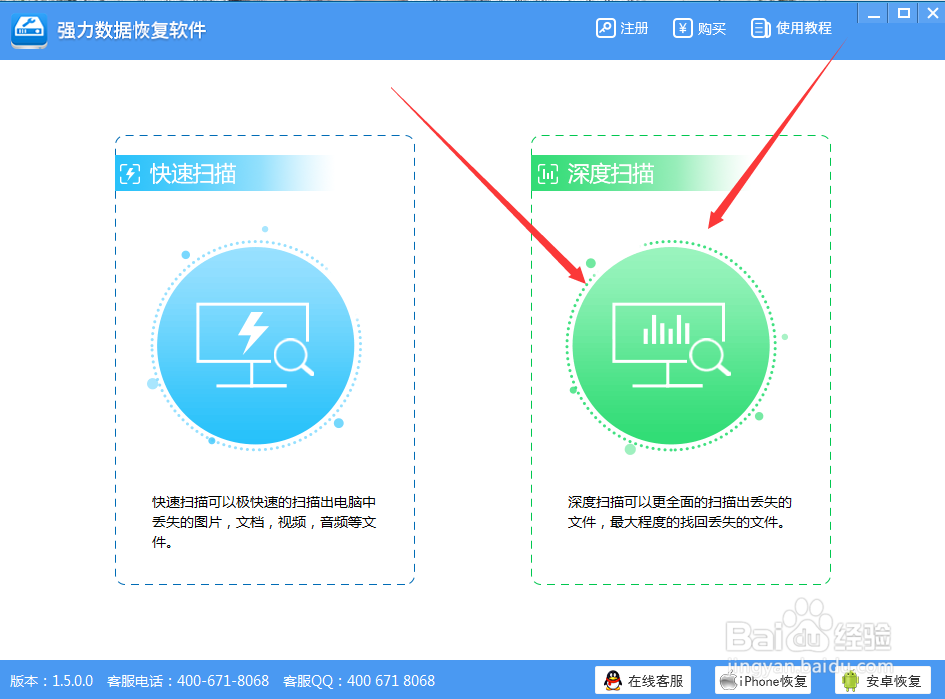Click the 购买 (purchase) button

(699, 28)
